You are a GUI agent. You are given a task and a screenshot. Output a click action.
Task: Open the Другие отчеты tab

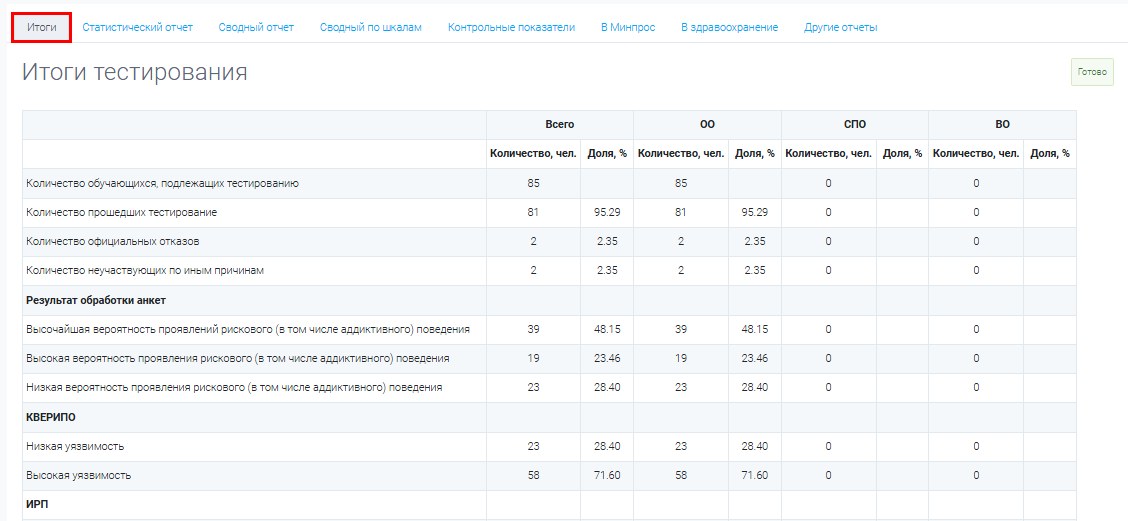pyautogui.click(x=841, y=27)
